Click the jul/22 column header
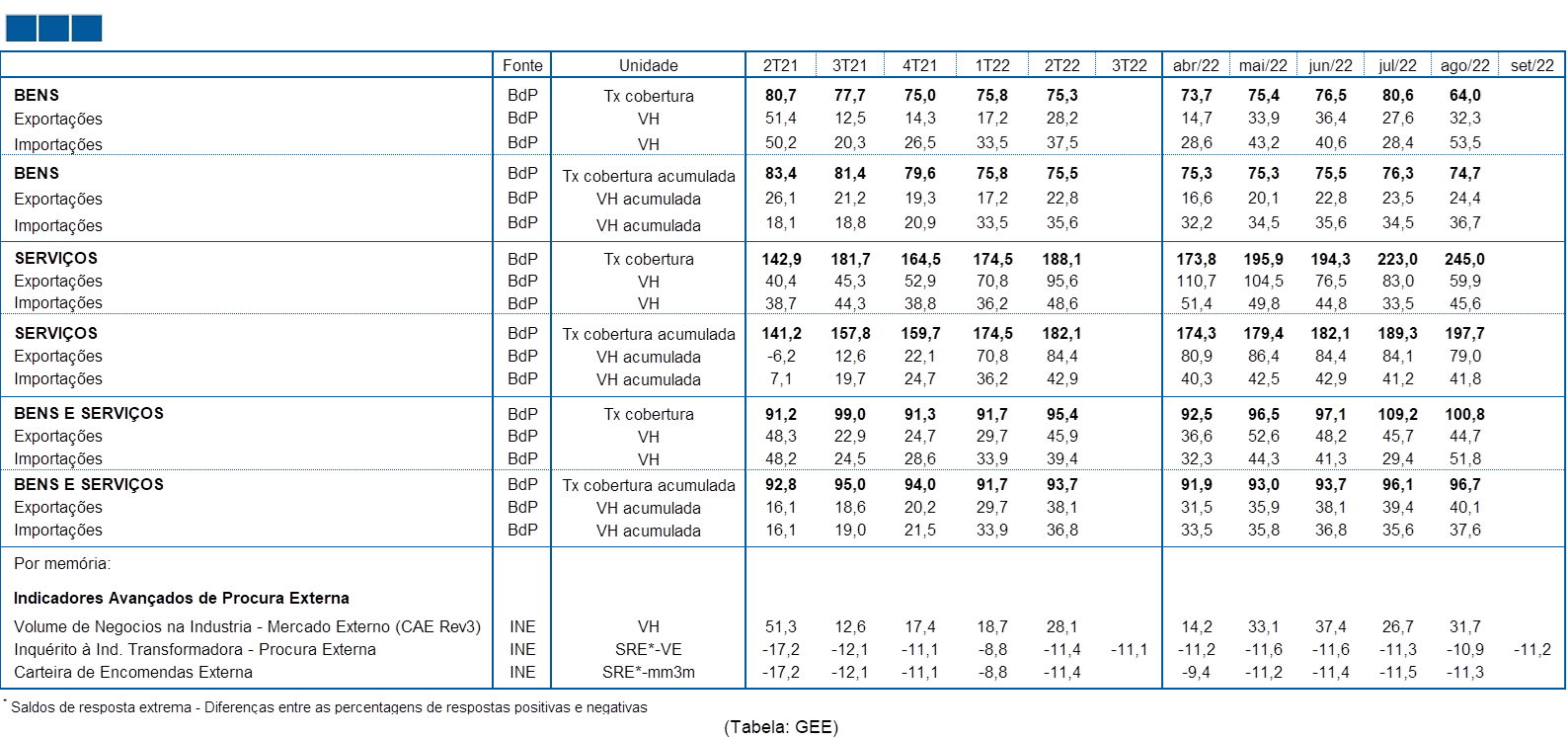Image resolution: width=1568 pixels, height=739 pixels. coord(1397,65)
